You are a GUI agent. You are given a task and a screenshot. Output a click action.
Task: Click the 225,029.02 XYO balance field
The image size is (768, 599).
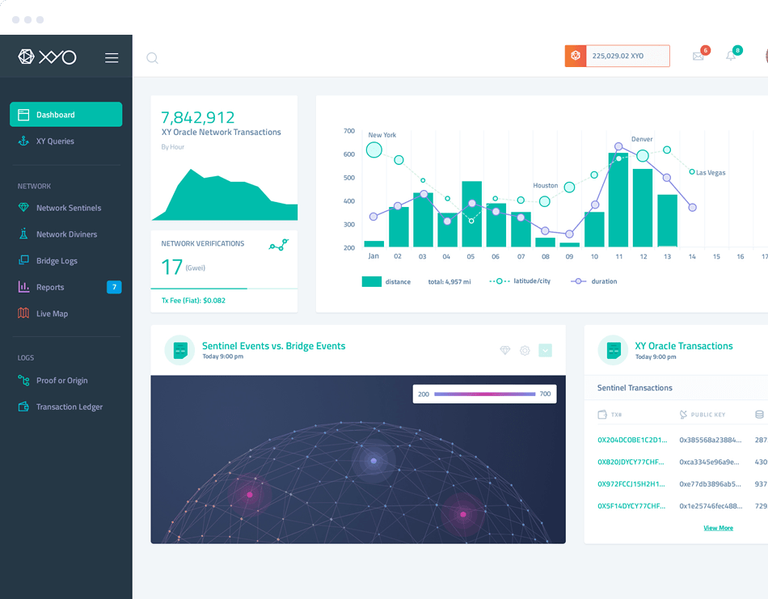click(x=627, y=56)
